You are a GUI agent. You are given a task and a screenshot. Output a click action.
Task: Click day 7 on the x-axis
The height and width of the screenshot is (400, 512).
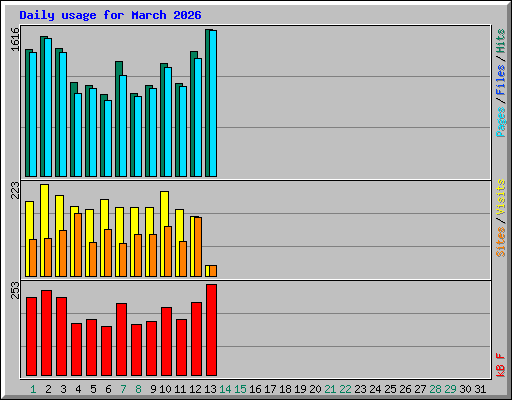(x=123, y=389)
